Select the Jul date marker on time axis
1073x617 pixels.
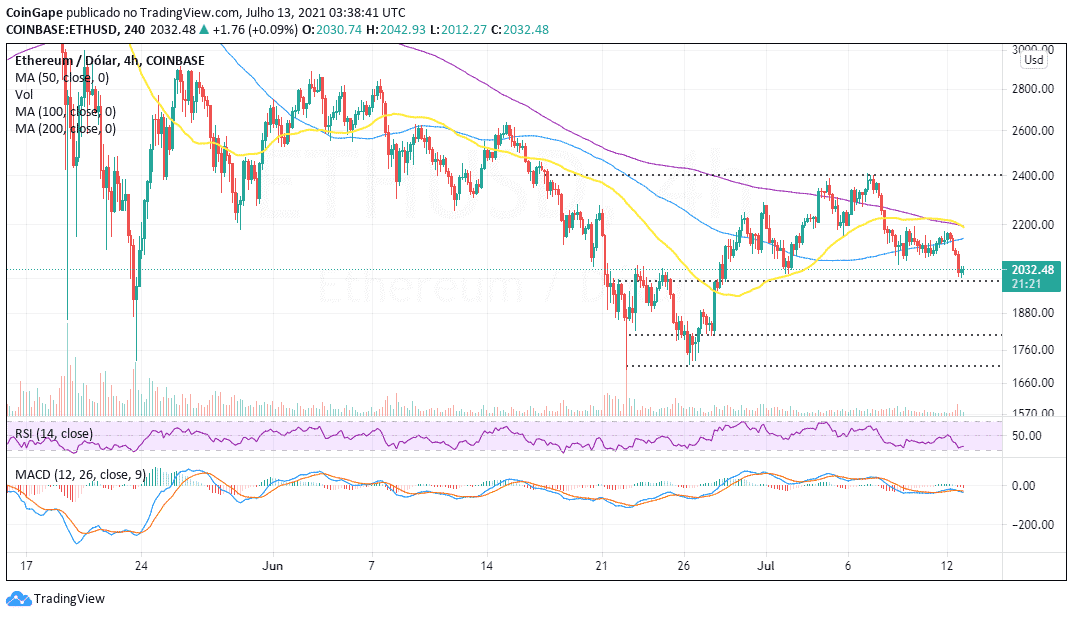765,566
